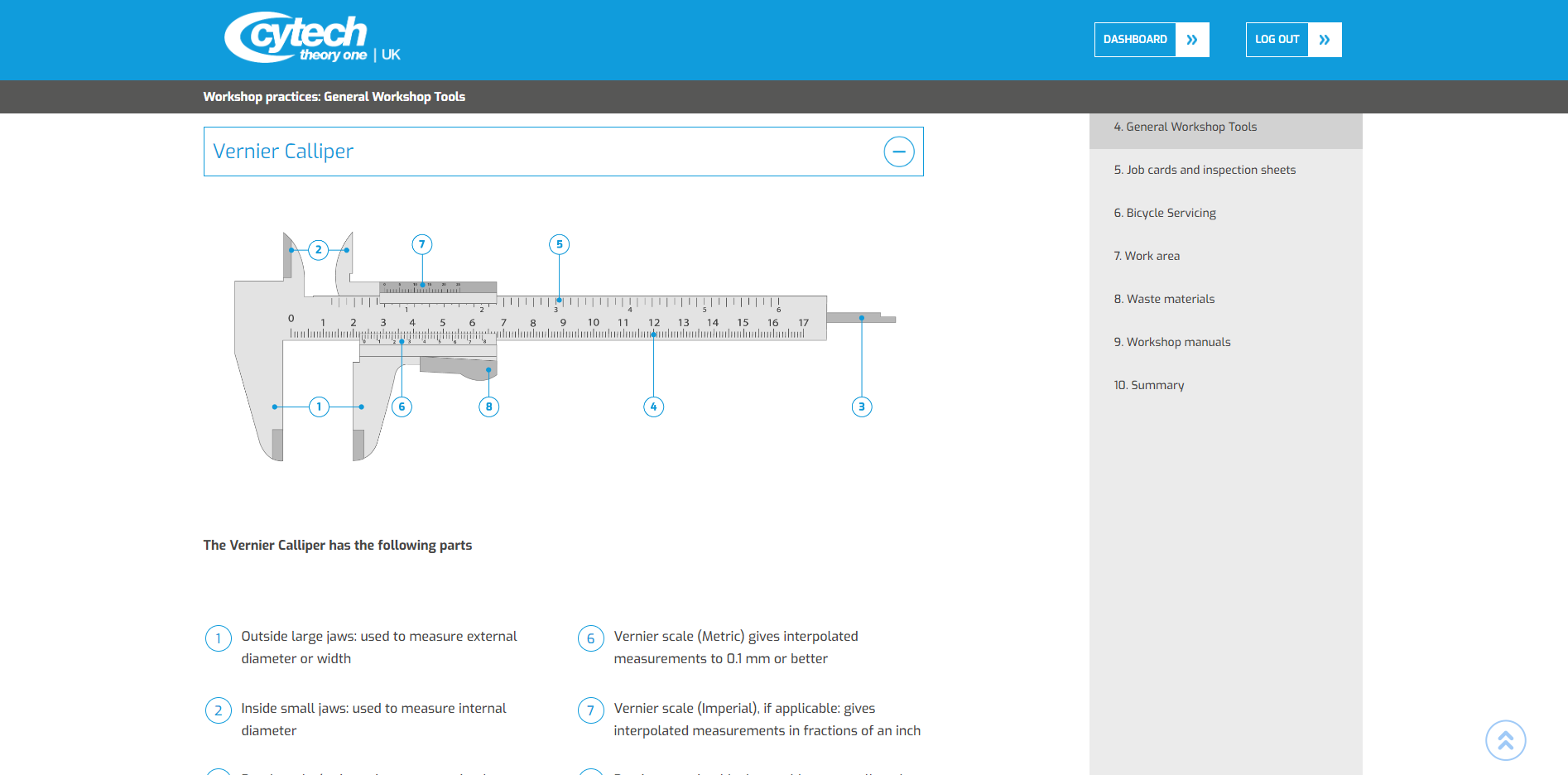Click the Cytech theory one logo
1568x775 pixels.
tap(312, 38)
